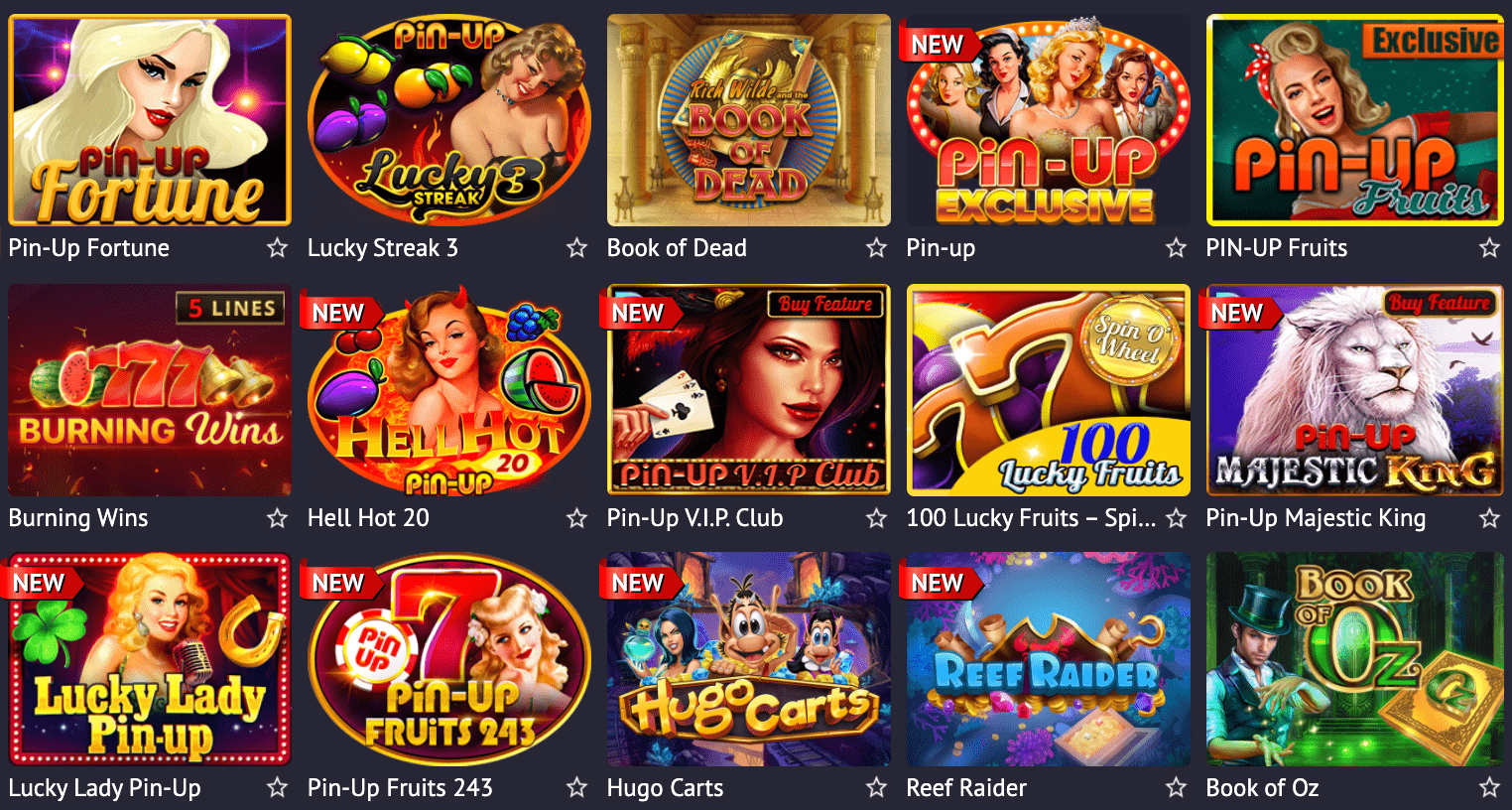1512x810 pixels.
Task: Mark Book of Dead as favorite
Action: tap(876, 248)
